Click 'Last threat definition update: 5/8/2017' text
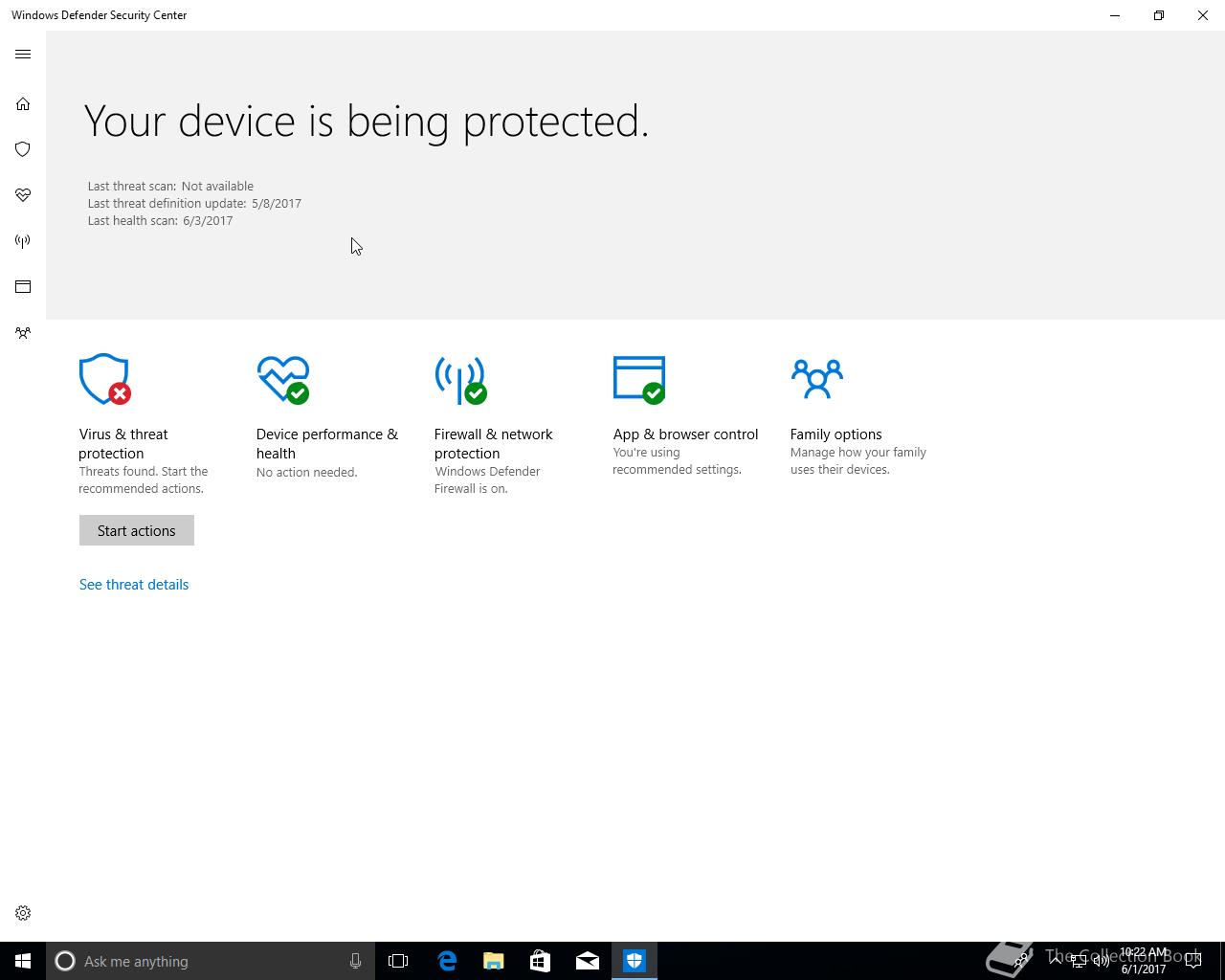This screenshot has width=1225, height=980. [x=194, y=204]
